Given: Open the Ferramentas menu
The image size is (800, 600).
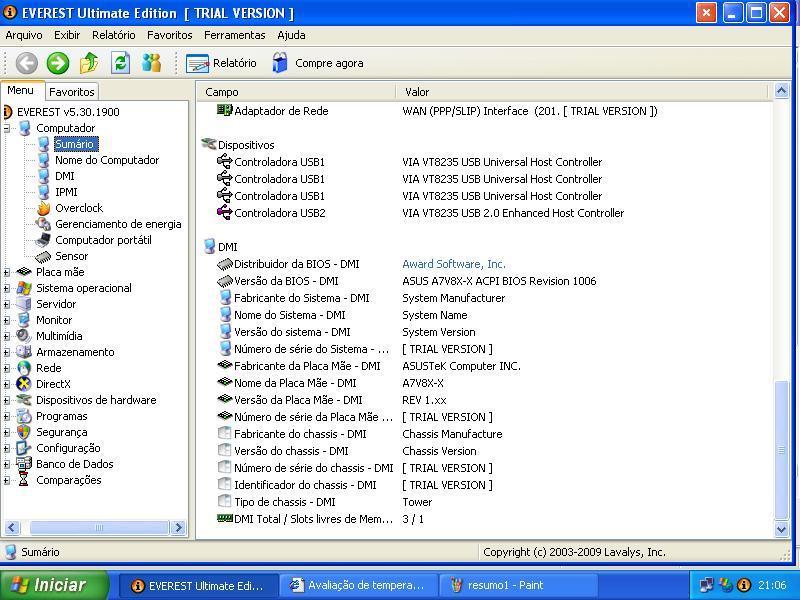Looking at the screenshot, I should click(x=234, y=35).
